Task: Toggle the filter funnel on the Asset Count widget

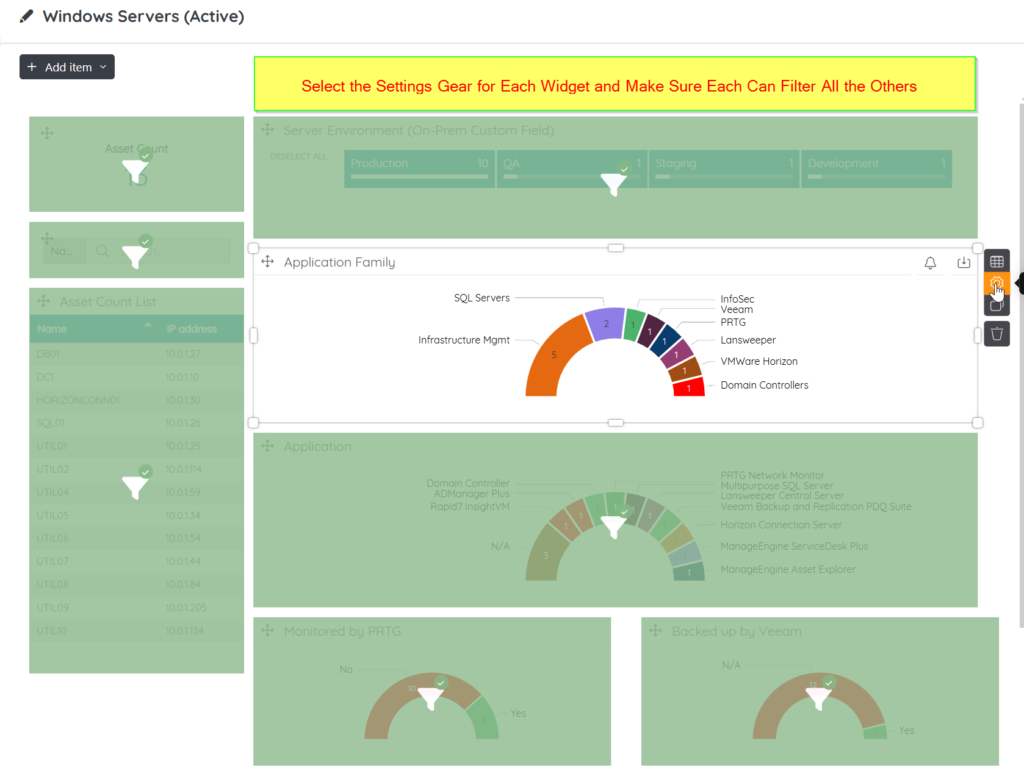Action: pyautogui.click(x=135, y=170)
